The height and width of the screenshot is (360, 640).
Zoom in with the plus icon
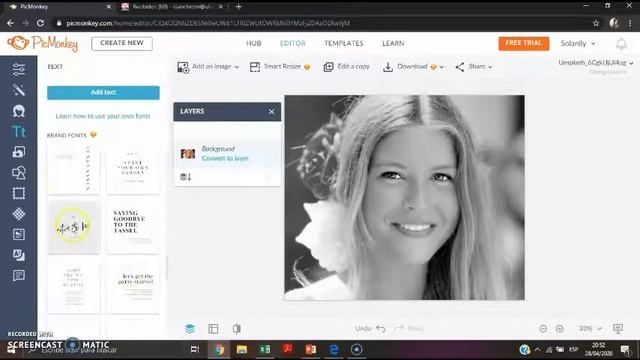click(560, 329)
